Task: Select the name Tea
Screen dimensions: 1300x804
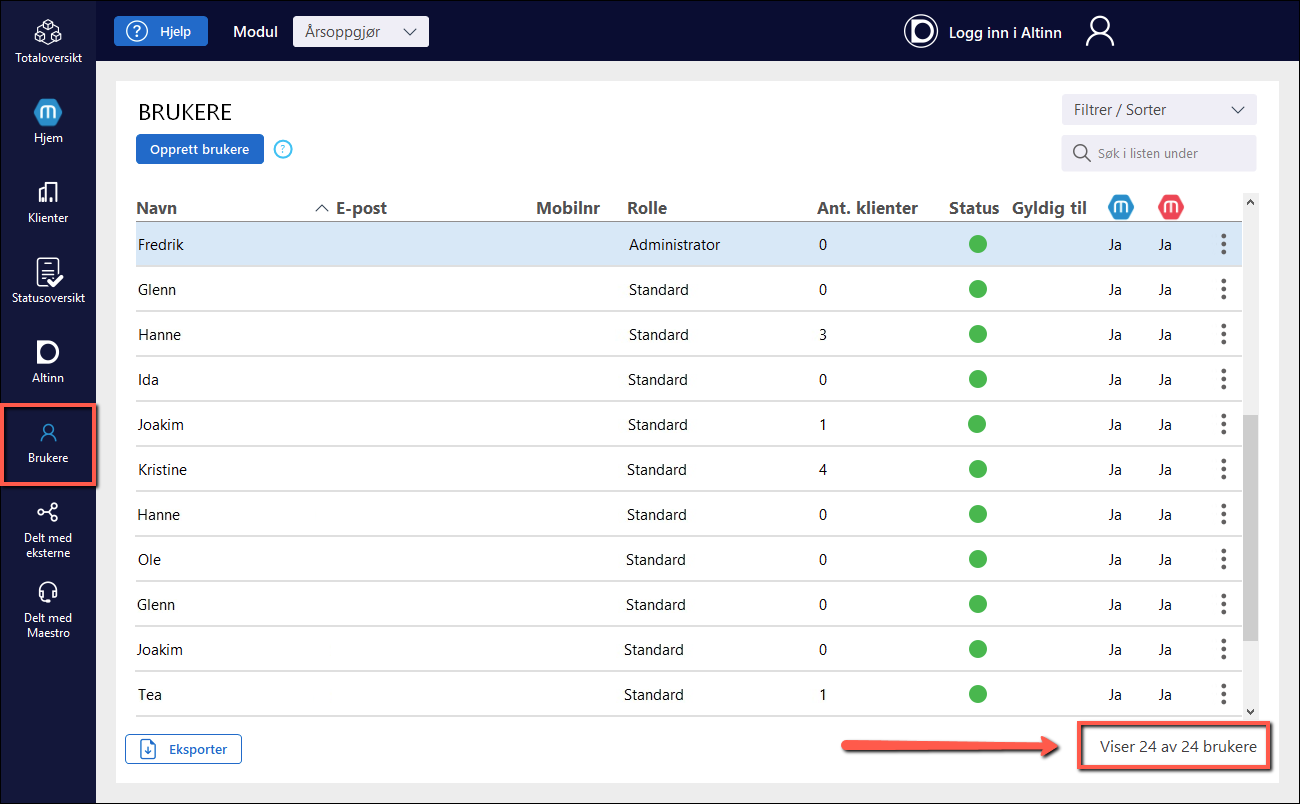Action: [x=150, y=695]
